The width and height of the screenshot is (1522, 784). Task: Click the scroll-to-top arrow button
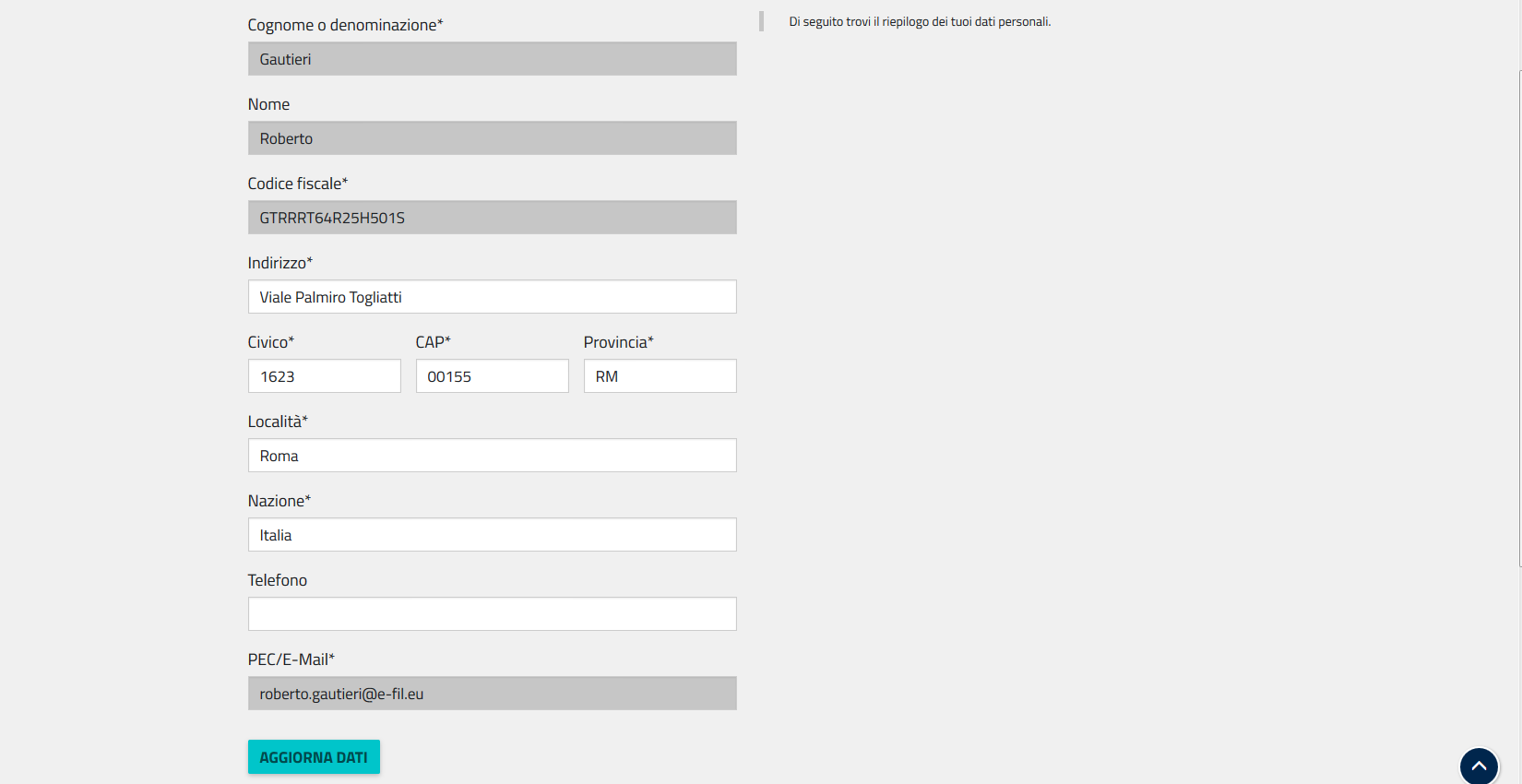[x=1478, y=766]
